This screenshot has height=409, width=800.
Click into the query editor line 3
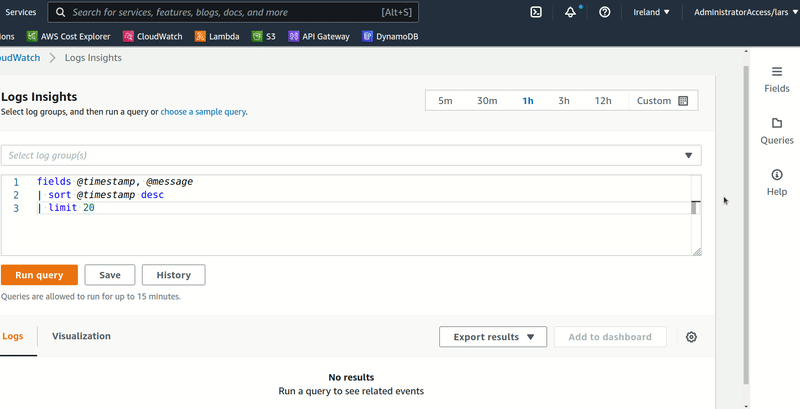click(362, 208)
